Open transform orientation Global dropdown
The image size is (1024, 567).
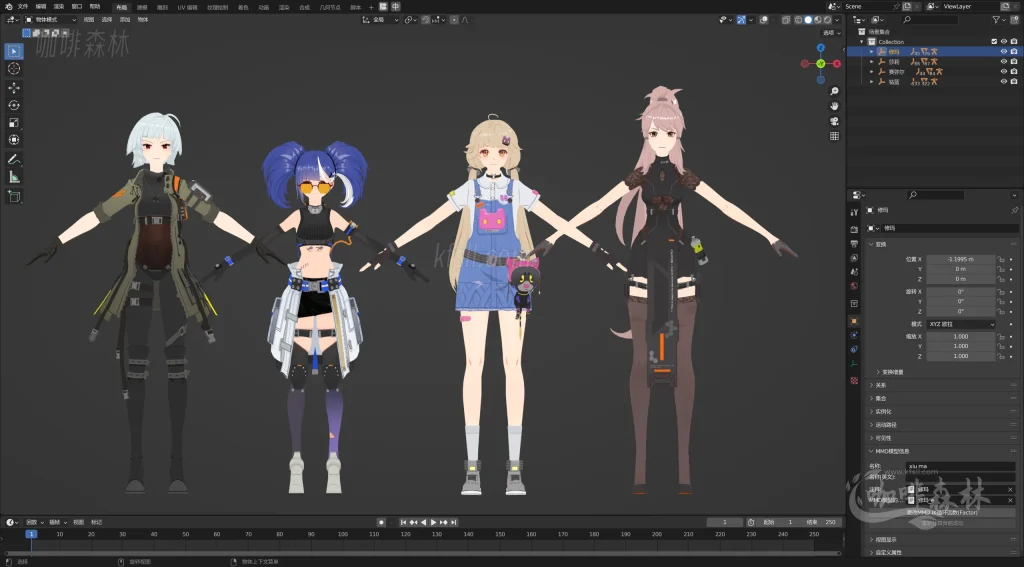[x=381, y=20]
